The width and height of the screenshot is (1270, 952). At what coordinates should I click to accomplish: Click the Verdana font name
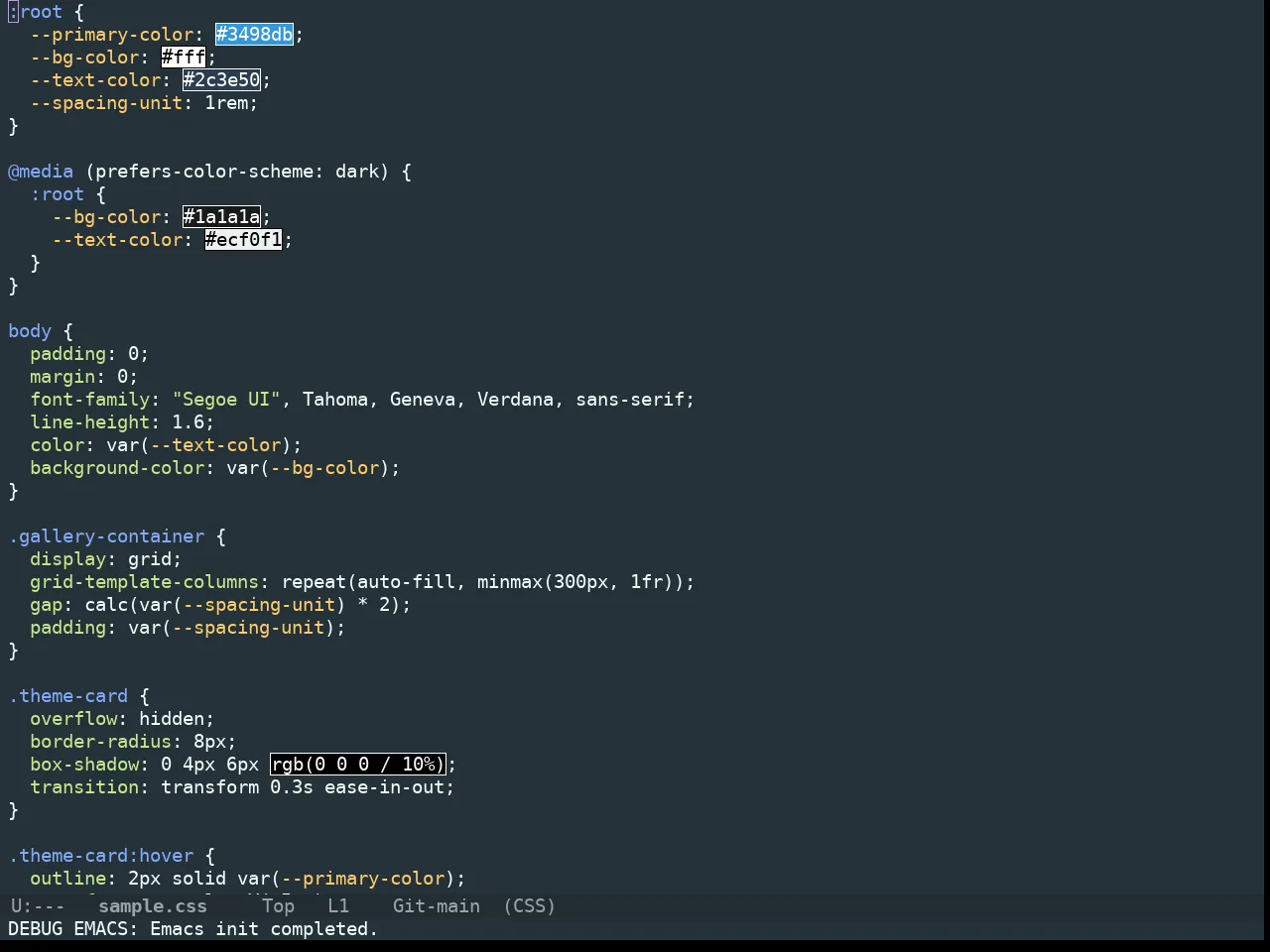coord(515,400)
